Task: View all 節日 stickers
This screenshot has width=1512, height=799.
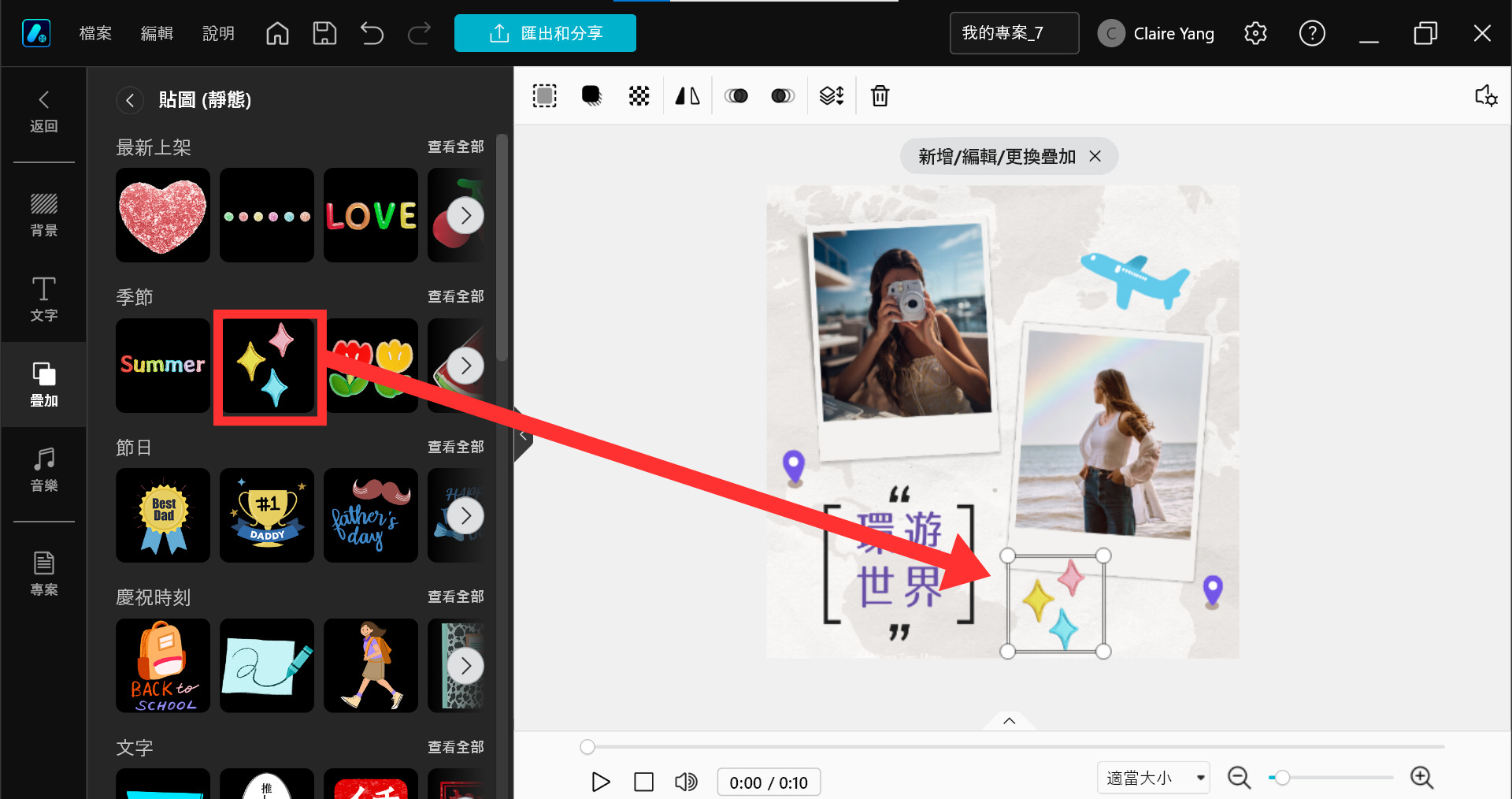Action: tap(455, 447)
